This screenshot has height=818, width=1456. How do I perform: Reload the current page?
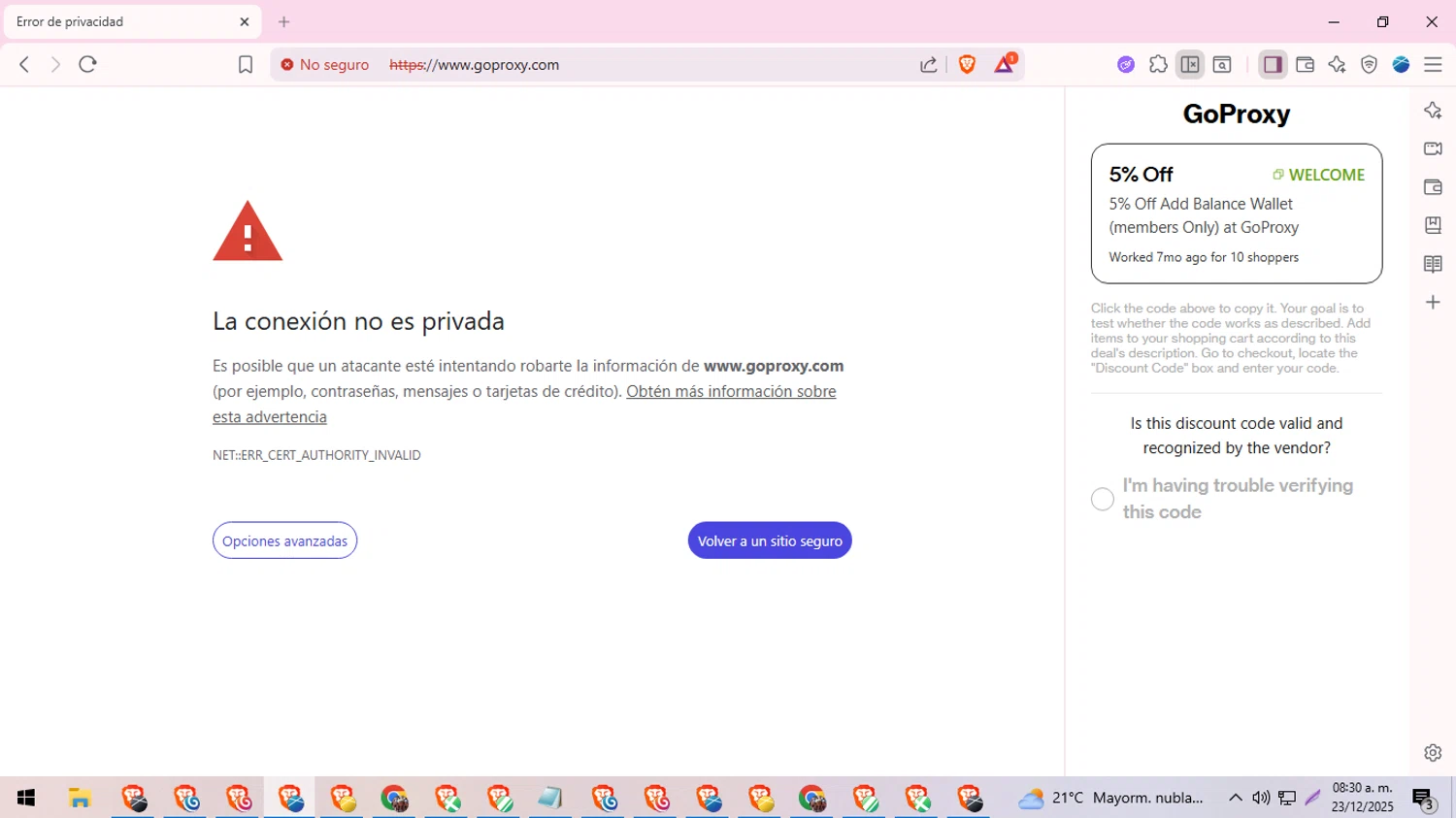click(x=88, y=64)
